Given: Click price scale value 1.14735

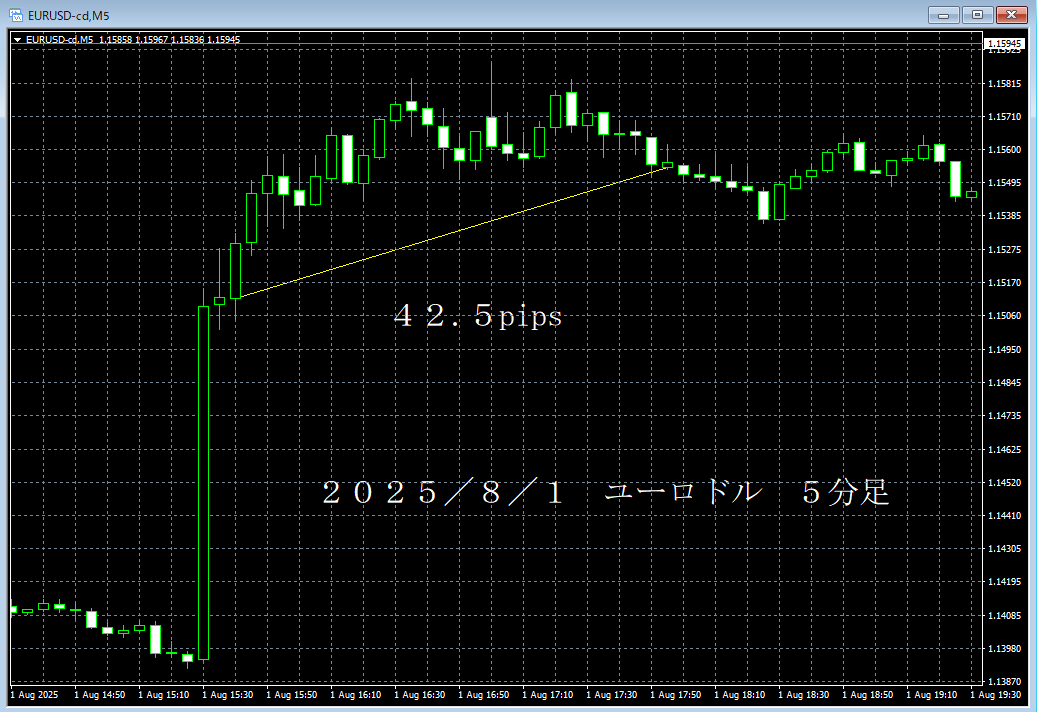Looking at the screenshot, I should click(1004, 416).
